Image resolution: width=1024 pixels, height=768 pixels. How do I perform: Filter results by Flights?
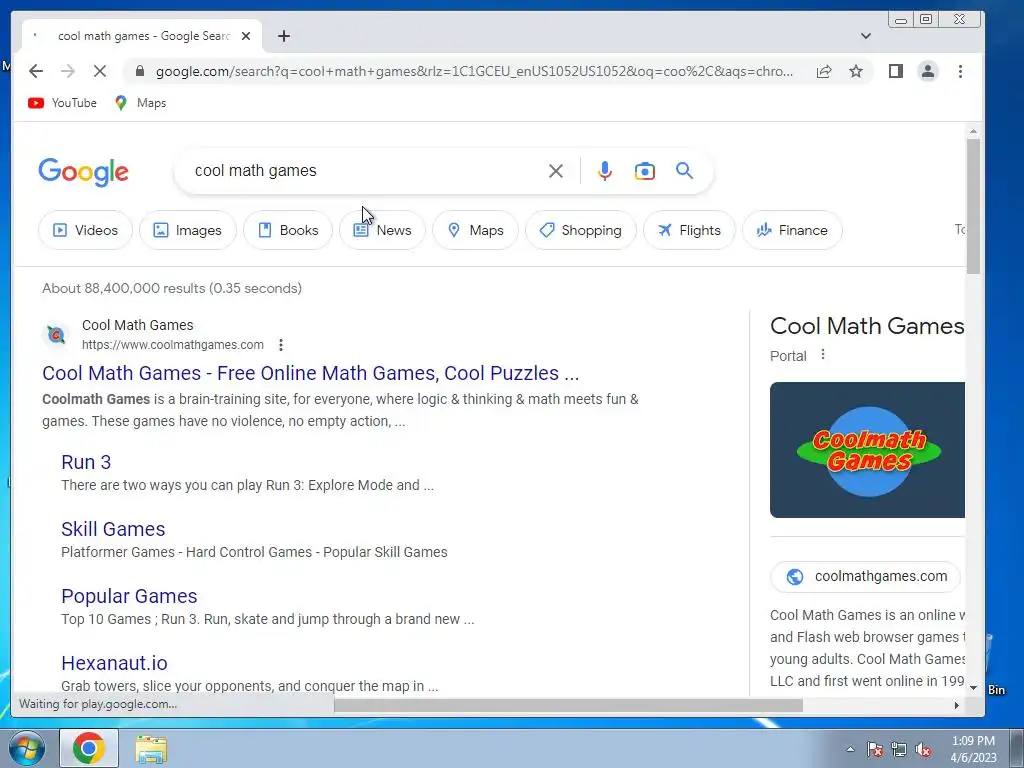(x=690, y=230)
